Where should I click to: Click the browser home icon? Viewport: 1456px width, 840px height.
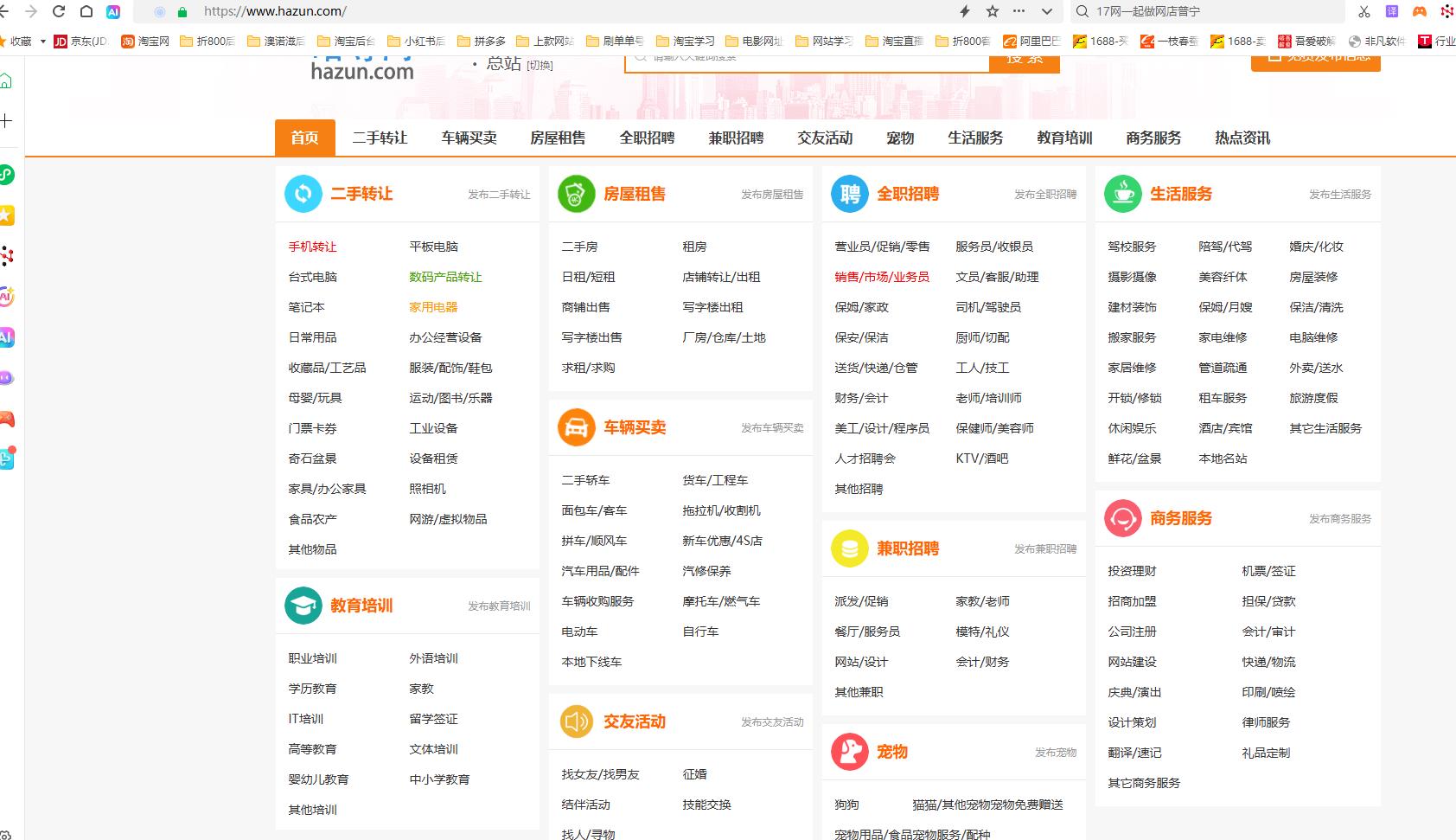click(x=86, y=11)
